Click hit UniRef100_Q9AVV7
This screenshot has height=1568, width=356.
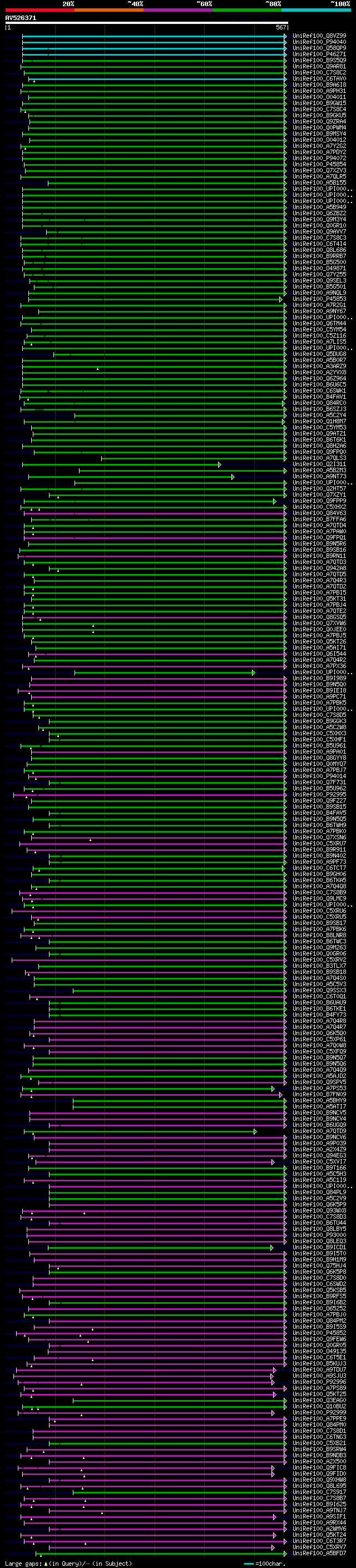click(x=319, y=231)
